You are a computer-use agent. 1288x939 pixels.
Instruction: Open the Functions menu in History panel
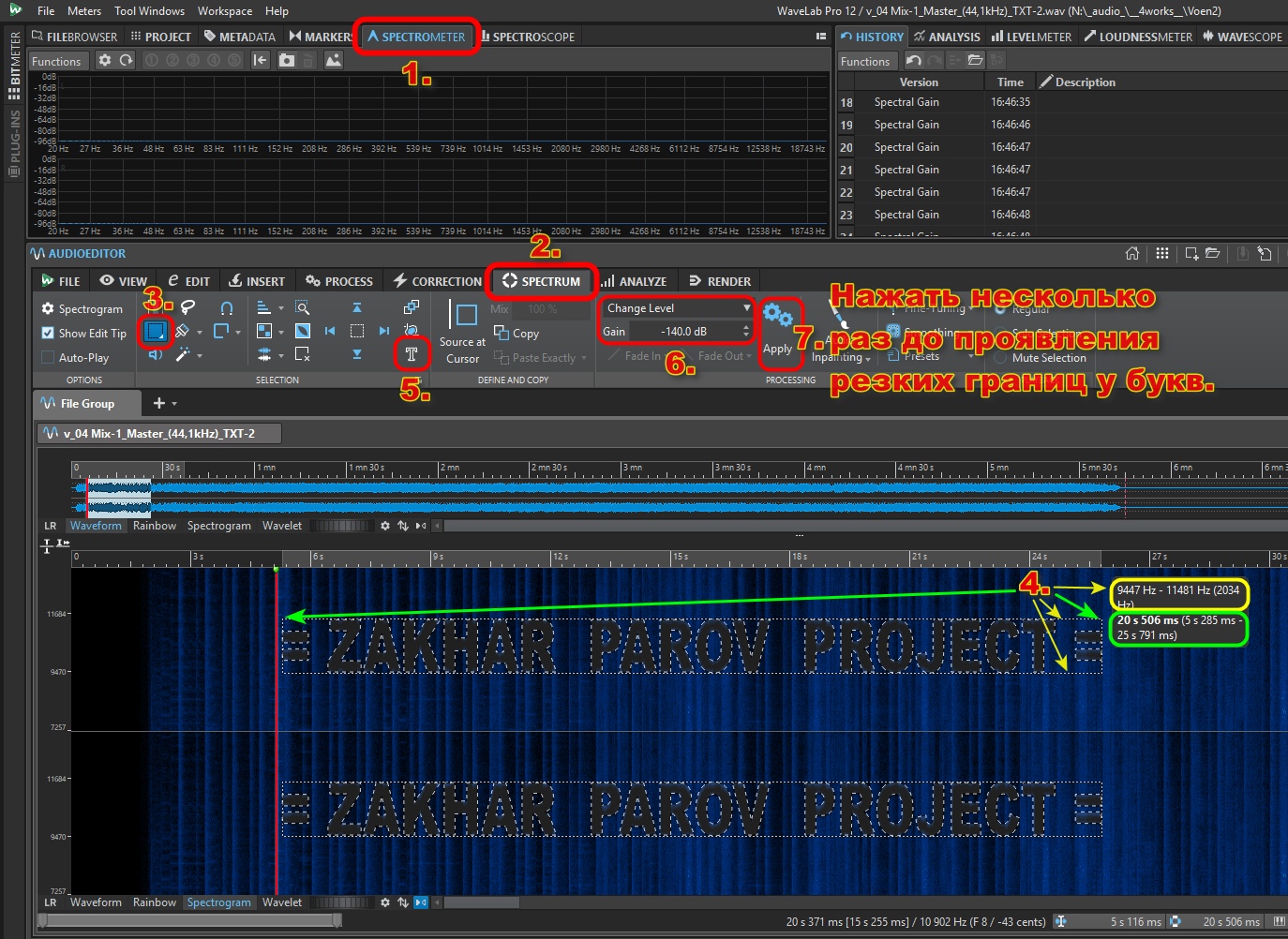pos(865,61)
